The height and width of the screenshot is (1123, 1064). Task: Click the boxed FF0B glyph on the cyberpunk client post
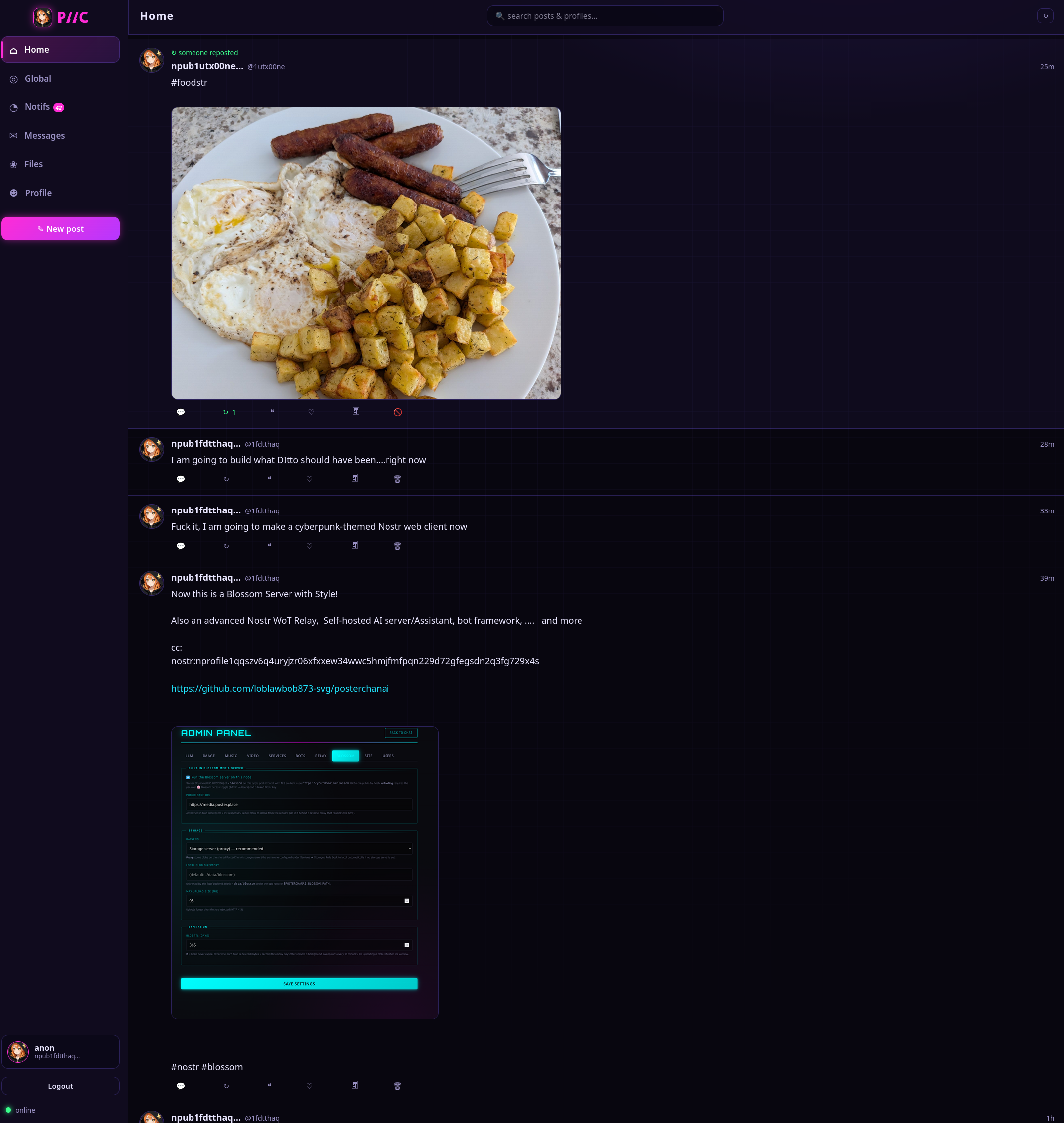pyautogui.click(x=355, y=544)
